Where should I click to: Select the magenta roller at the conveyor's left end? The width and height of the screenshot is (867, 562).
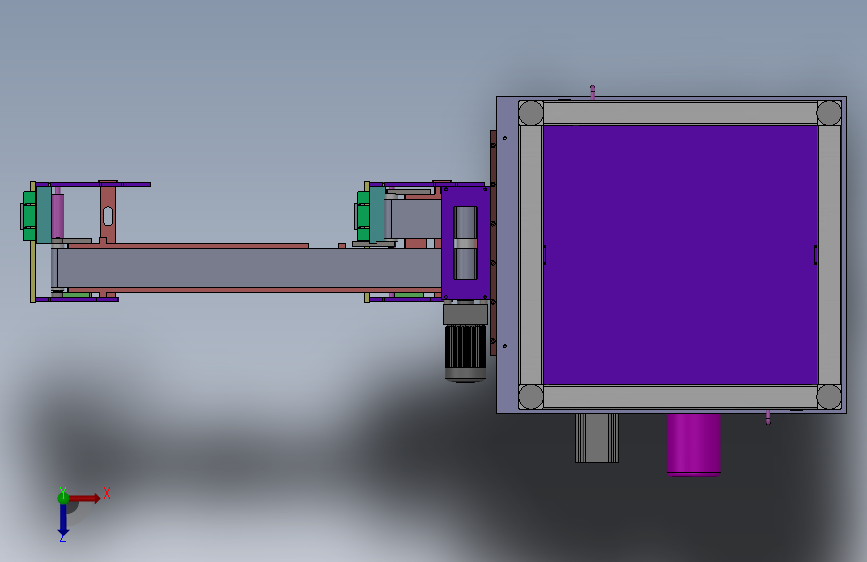tap(58, 215)
